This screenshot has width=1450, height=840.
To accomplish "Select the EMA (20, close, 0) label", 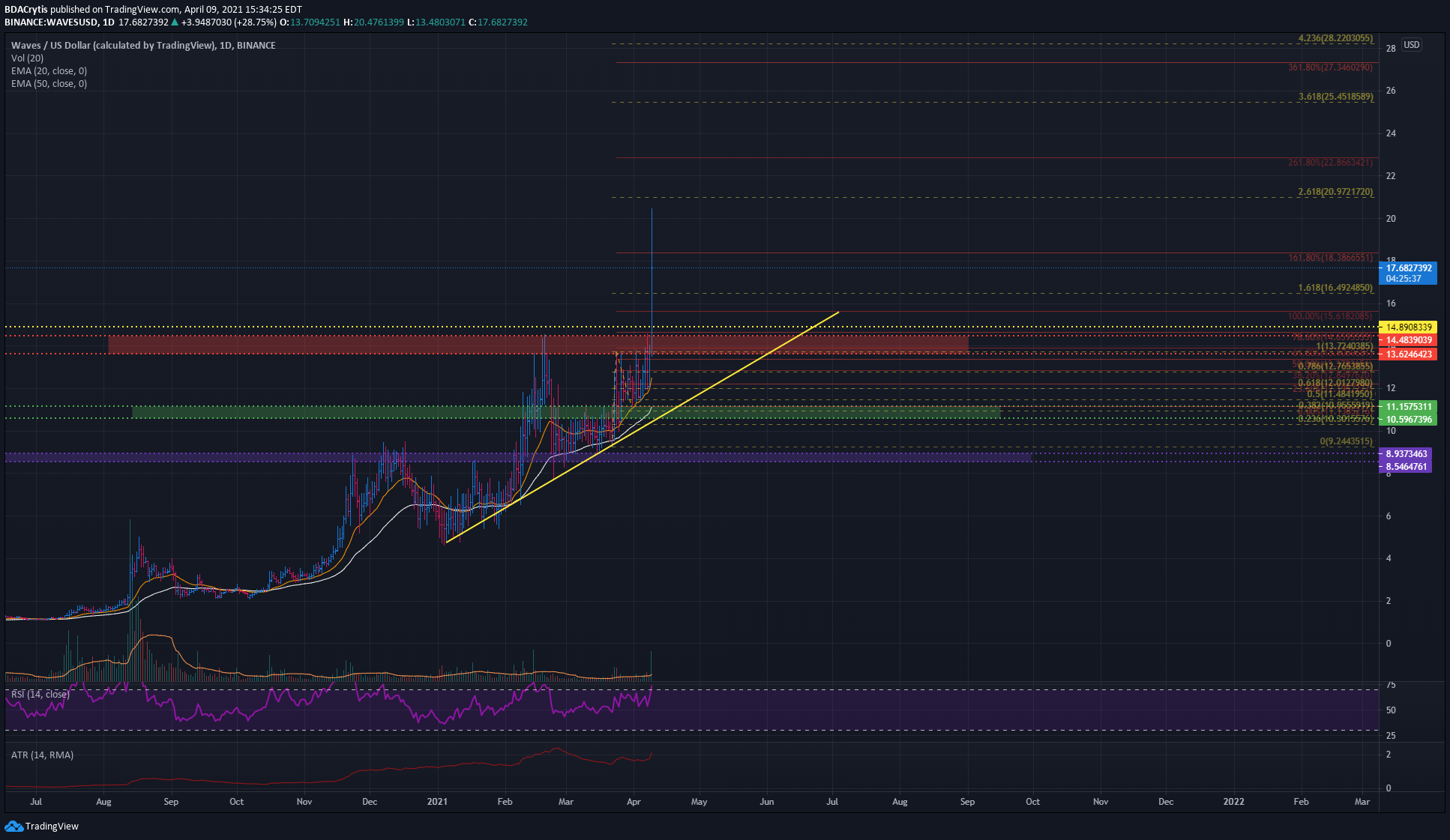I will (49, 70).
